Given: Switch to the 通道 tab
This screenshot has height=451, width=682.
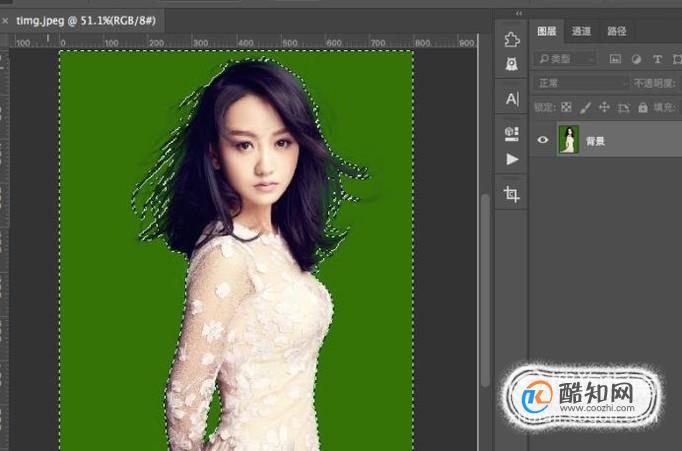Looking at the screenshot, I should (x=581, y=31).
